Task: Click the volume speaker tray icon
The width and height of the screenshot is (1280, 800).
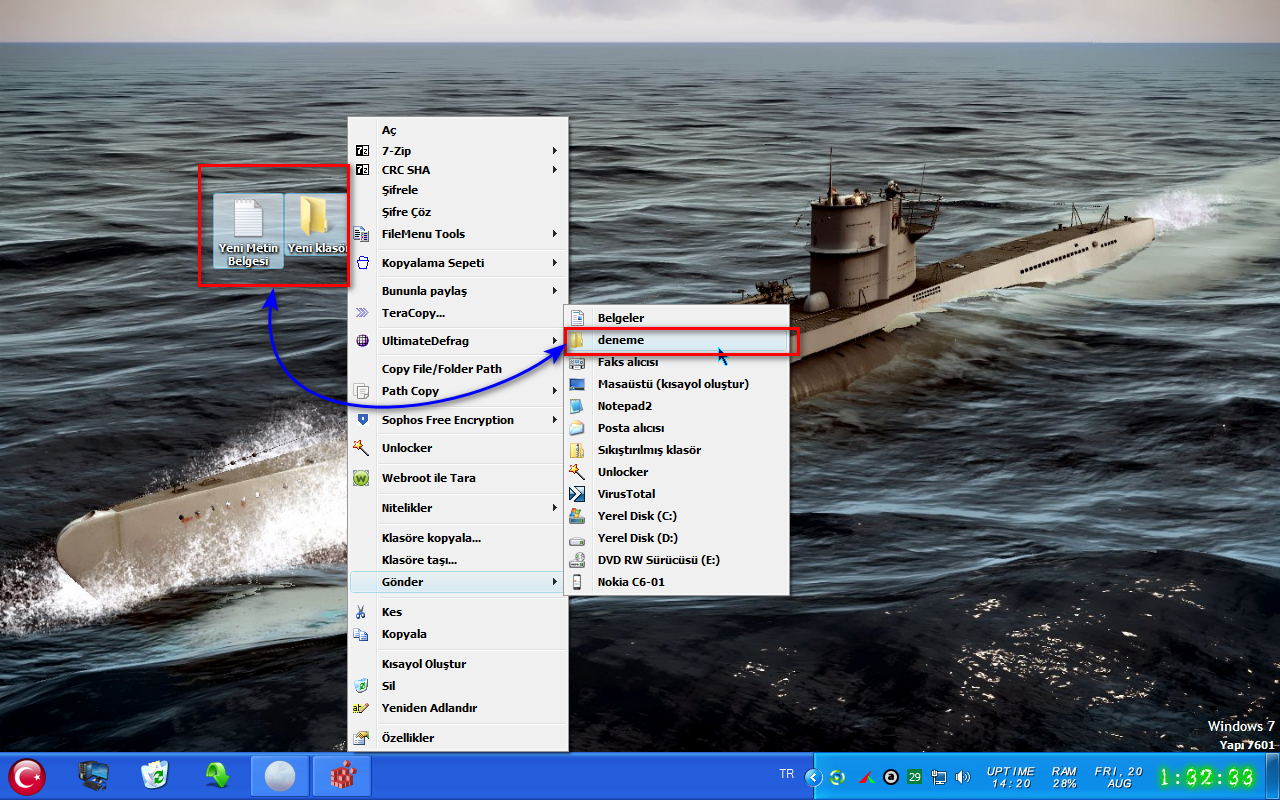Action: pos(963,777)
